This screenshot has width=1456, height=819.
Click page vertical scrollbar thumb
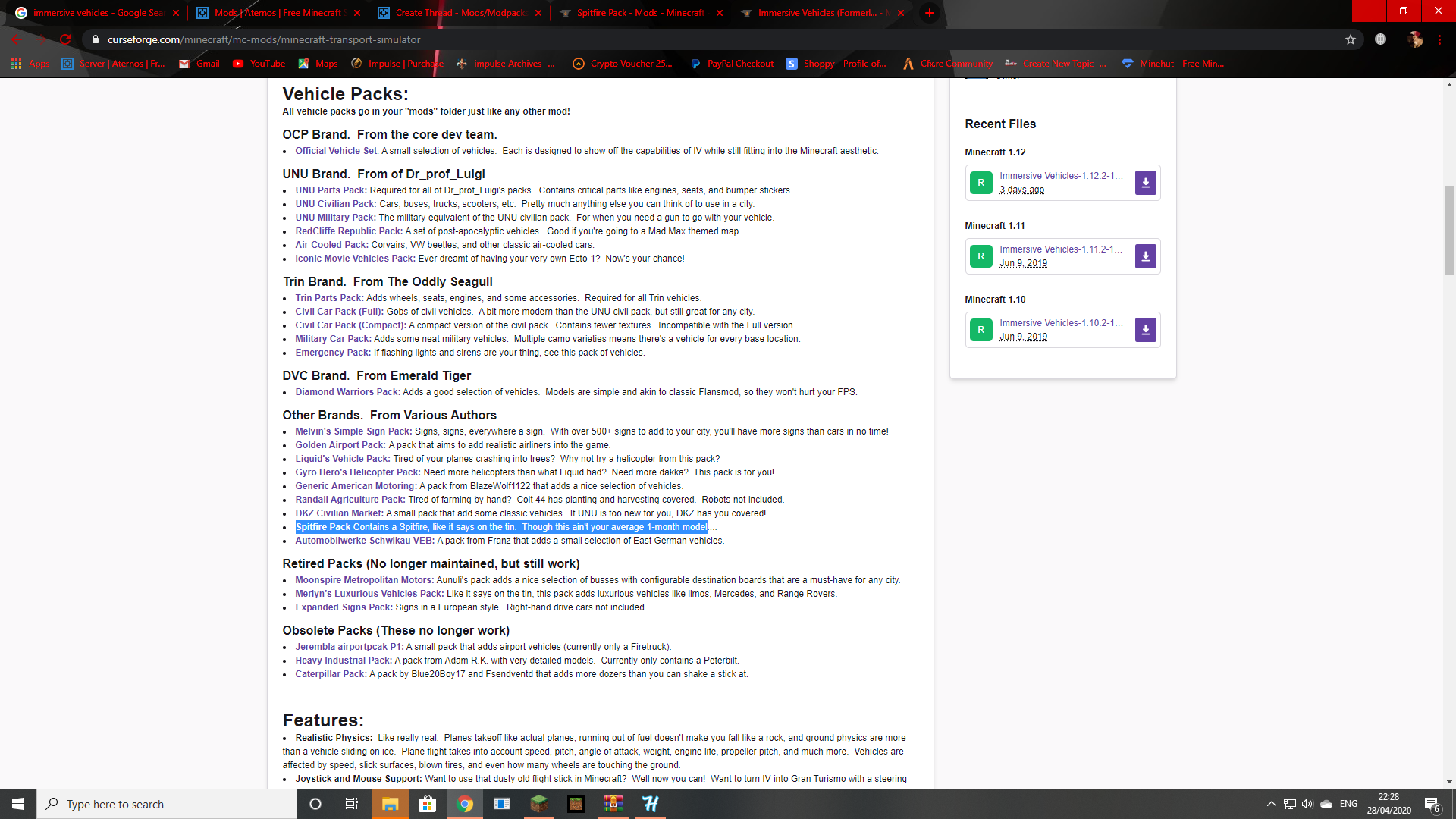click(x=1449, y=230)
